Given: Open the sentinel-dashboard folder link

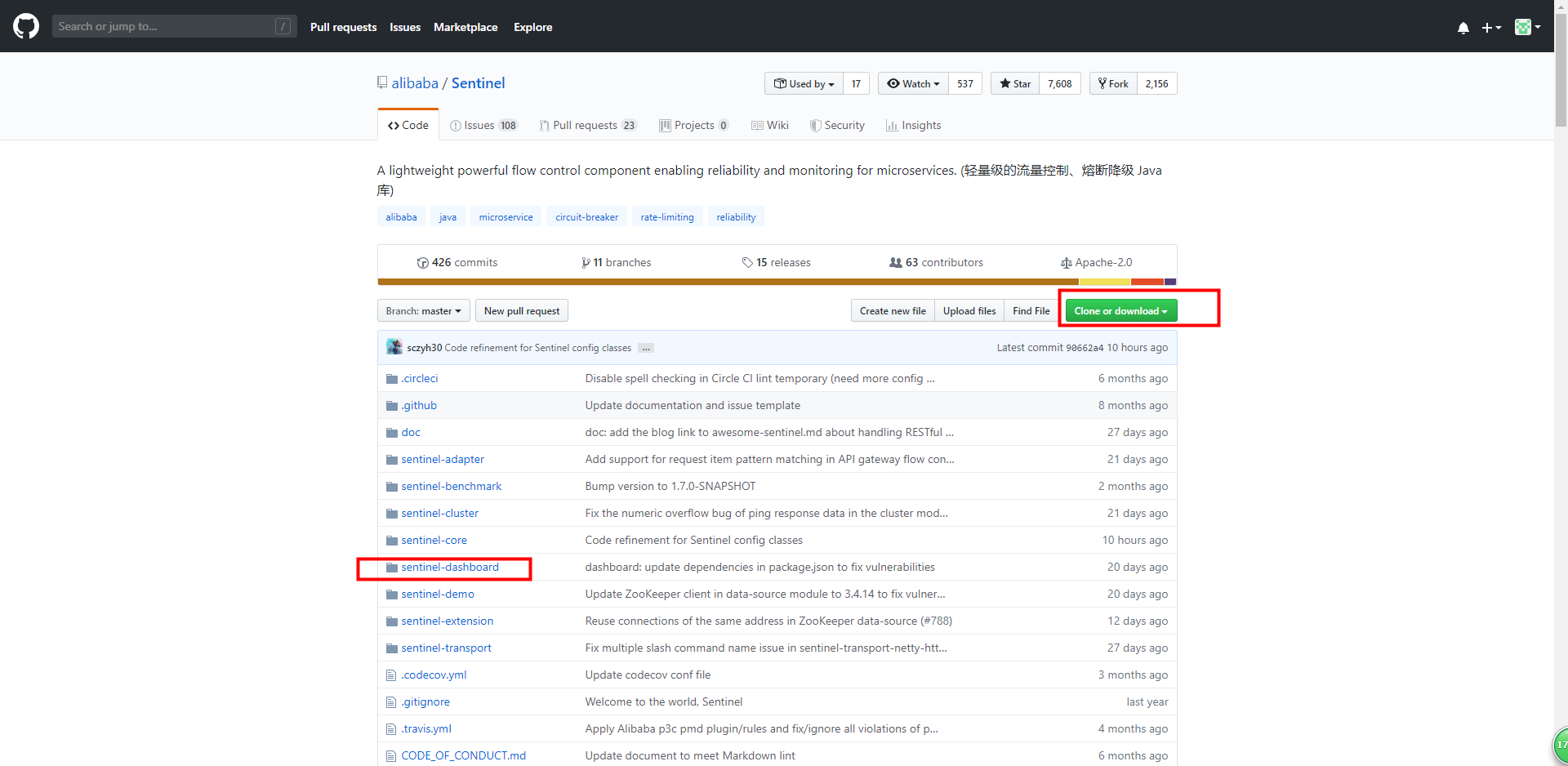Looking at the screenshot, I should [x=450, y=567].
